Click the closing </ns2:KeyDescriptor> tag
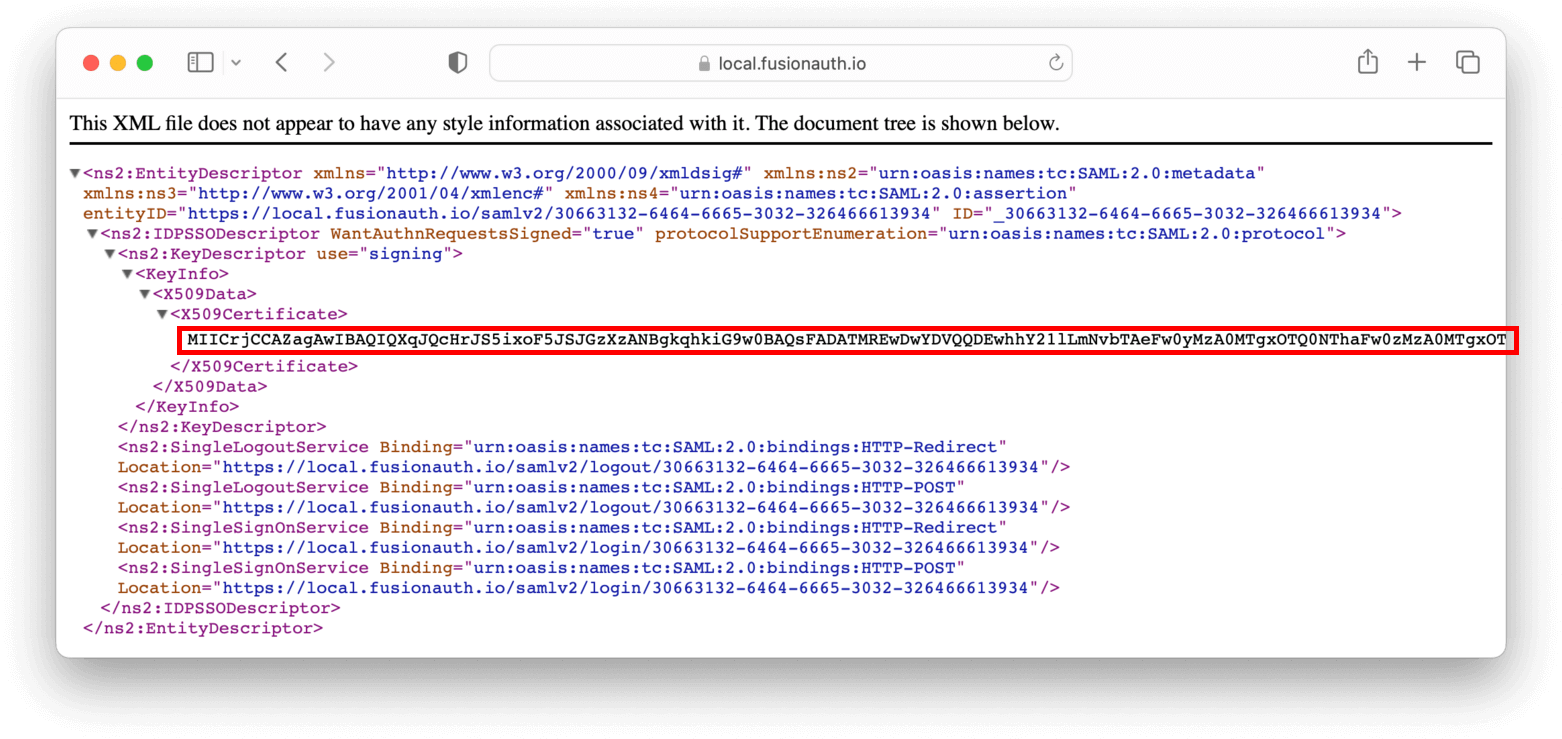 click(x=222, y=427)
